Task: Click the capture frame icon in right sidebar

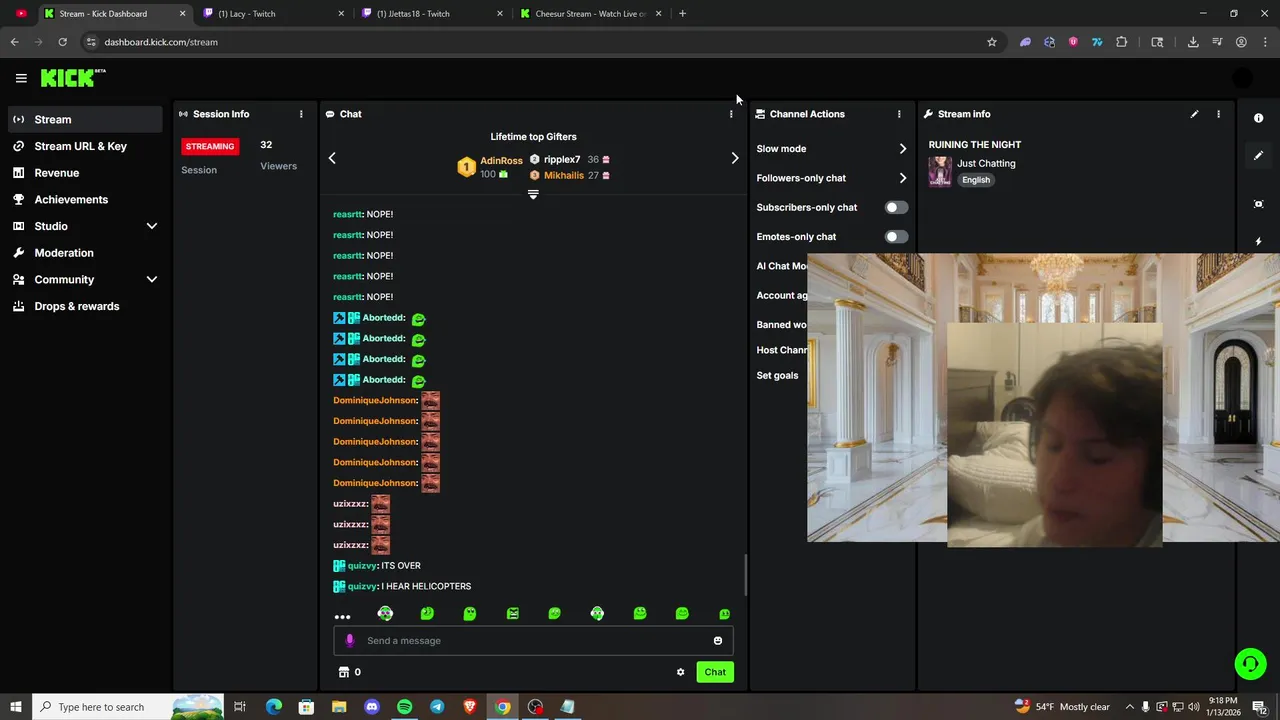Action: point(1258,204)
